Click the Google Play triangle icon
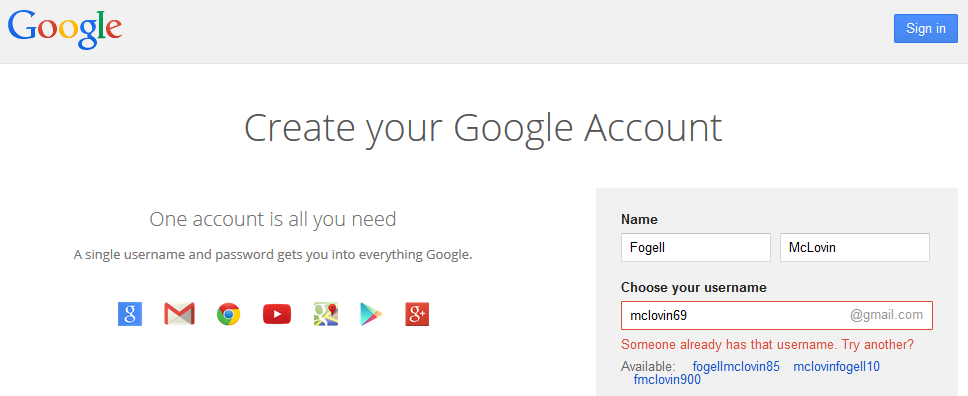 pos(371,314)
